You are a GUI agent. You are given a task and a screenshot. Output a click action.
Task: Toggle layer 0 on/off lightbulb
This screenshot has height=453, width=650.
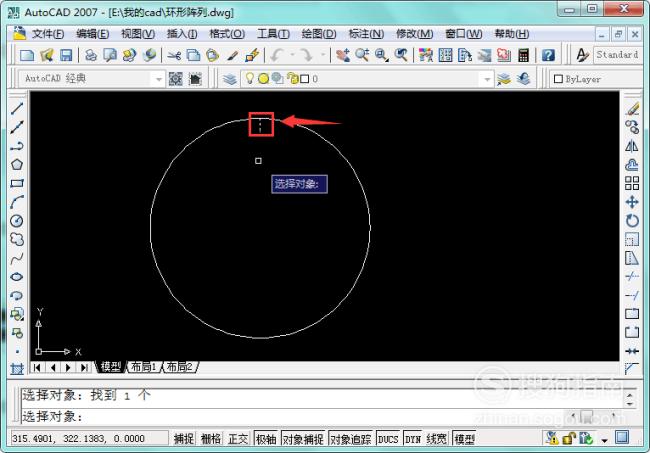point(250,78)
